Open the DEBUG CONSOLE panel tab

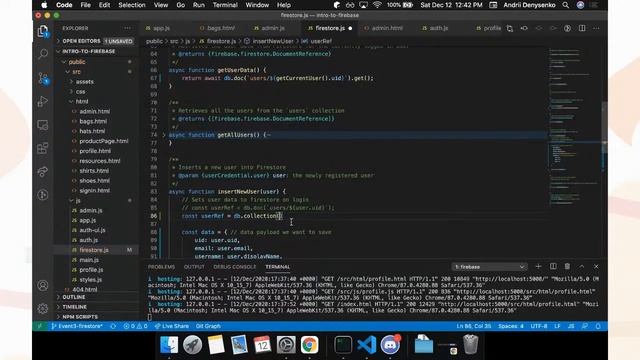coord(235,267)
